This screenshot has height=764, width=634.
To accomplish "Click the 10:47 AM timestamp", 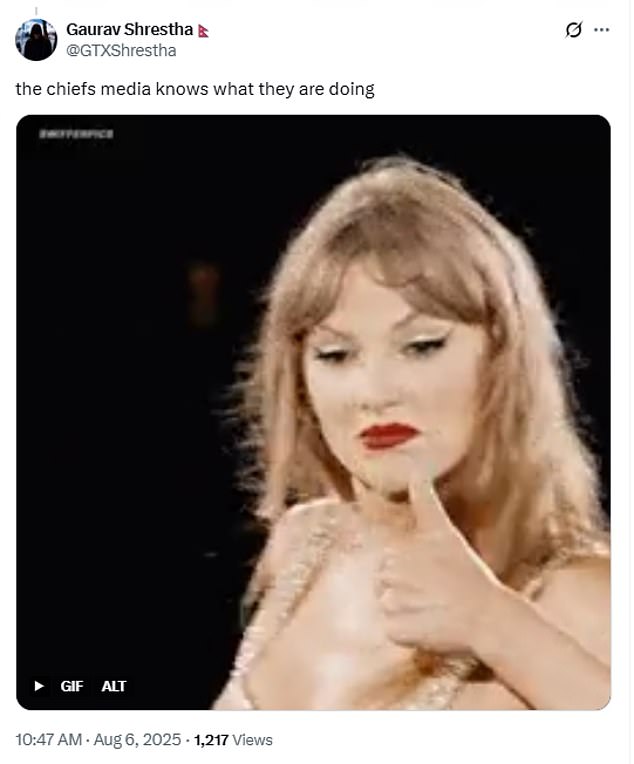I will click(48, 740).
